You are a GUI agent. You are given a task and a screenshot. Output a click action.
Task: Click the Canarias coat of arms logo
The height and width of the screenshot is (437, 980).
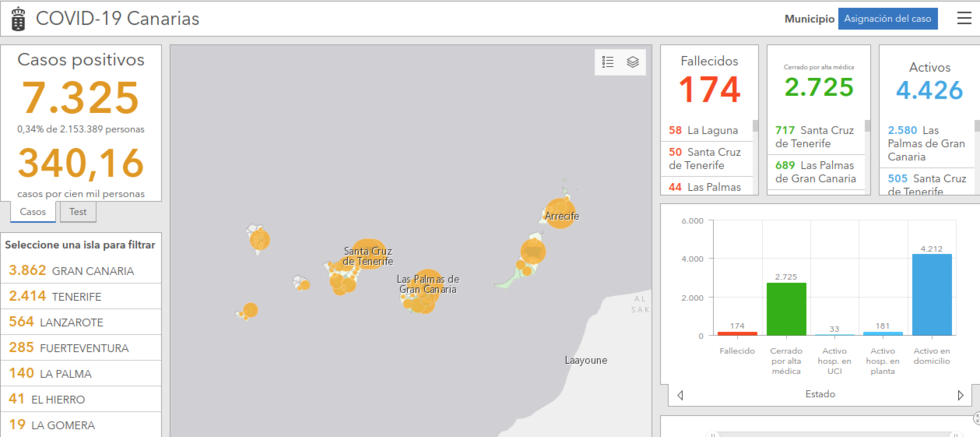pyautogui.click(x=18, y=19)
